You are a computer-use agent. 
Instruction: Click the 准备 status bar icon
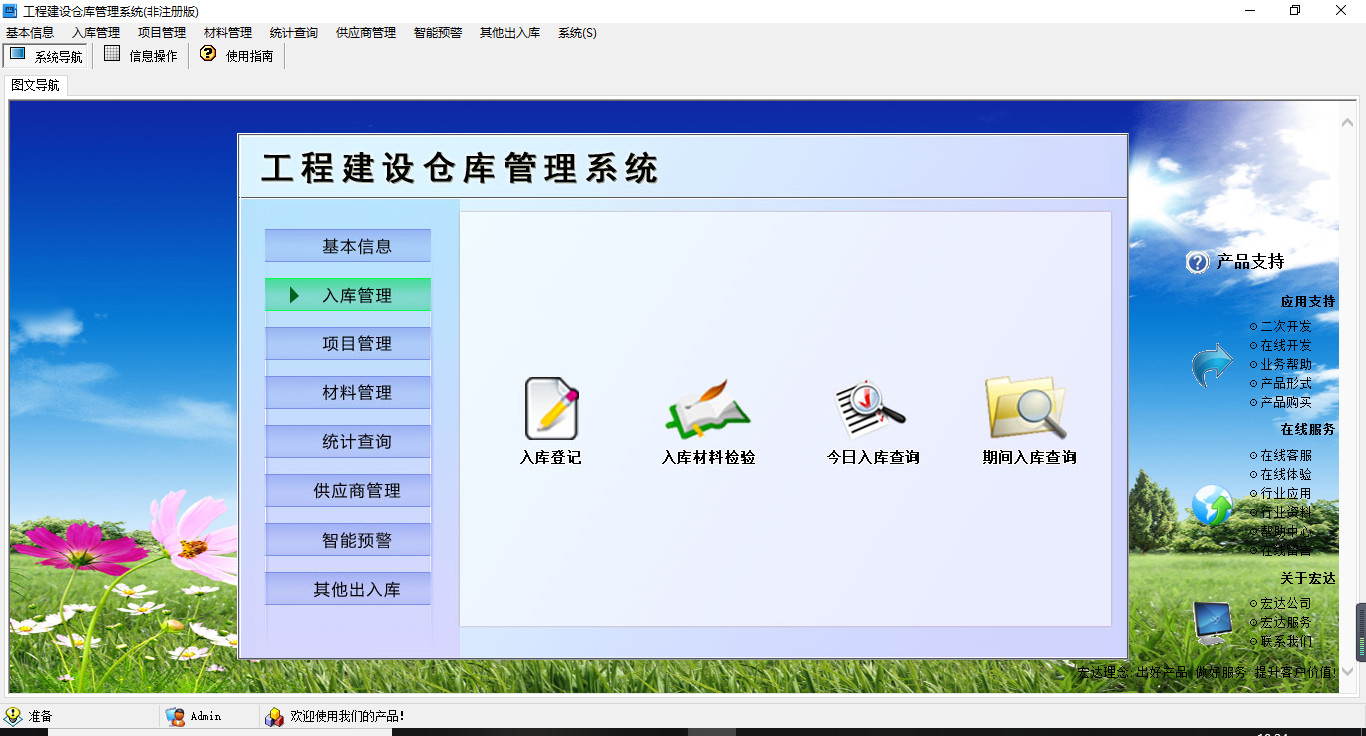(13, 716)
